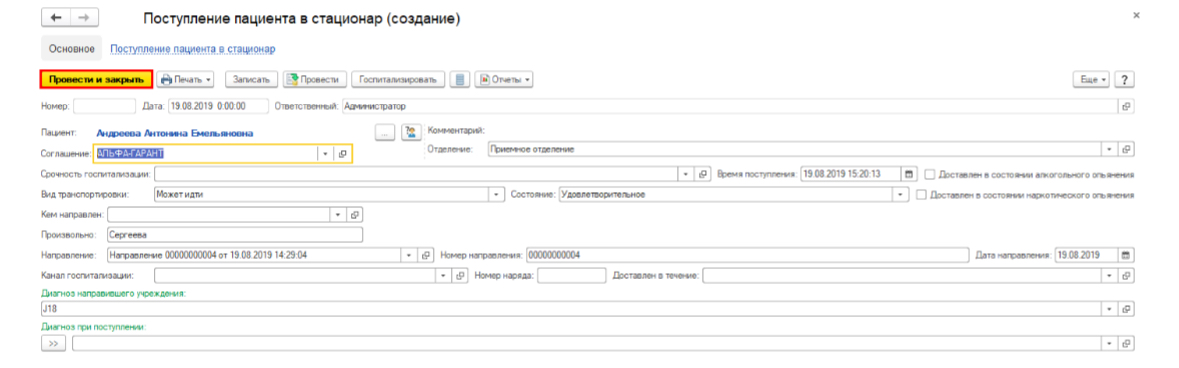Open the Ответственный field's linked record icon

tap(1126, 107)
